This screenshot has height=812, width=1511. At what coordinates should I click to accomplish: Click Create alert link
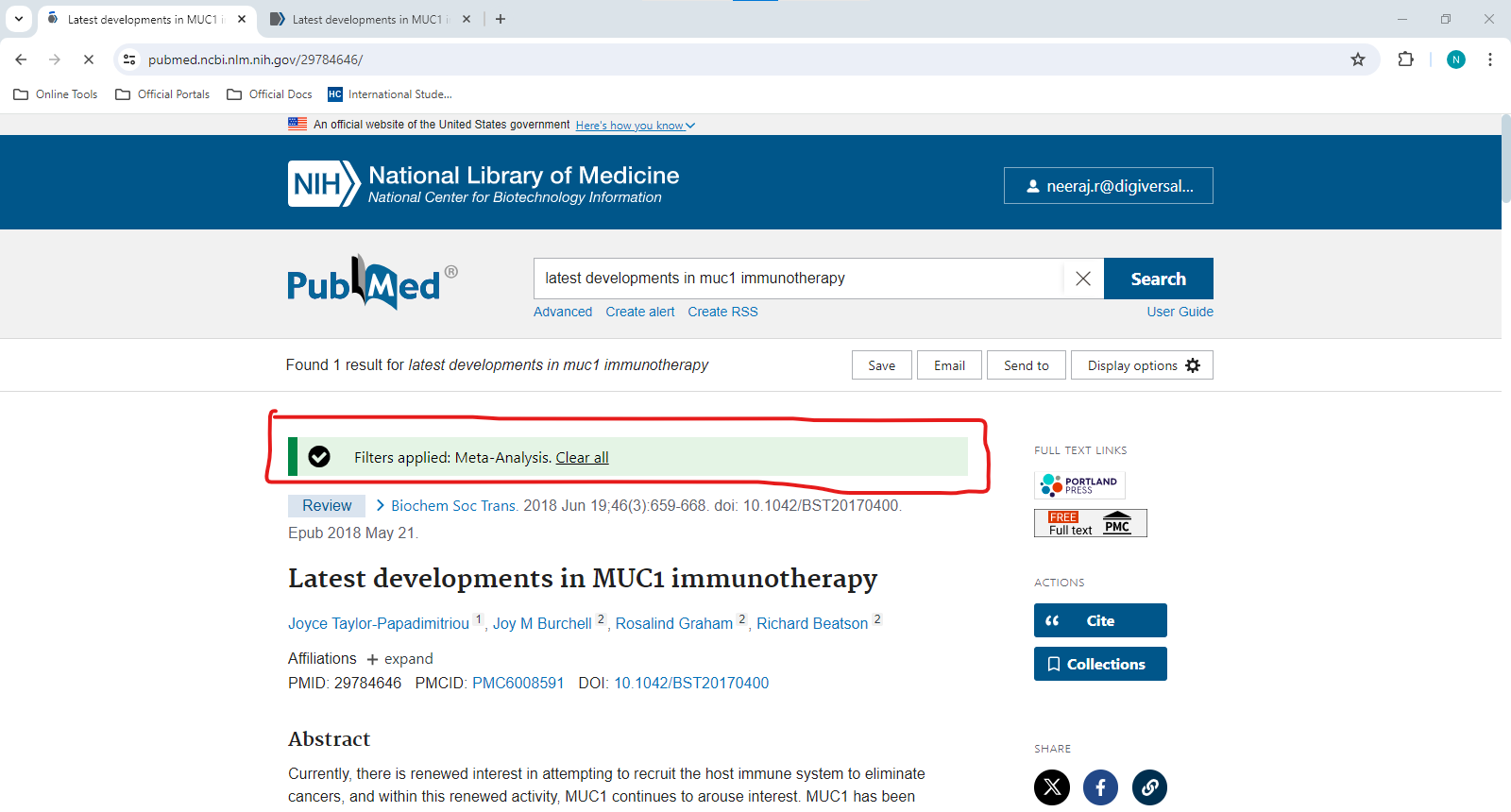(x=640, y=312)
